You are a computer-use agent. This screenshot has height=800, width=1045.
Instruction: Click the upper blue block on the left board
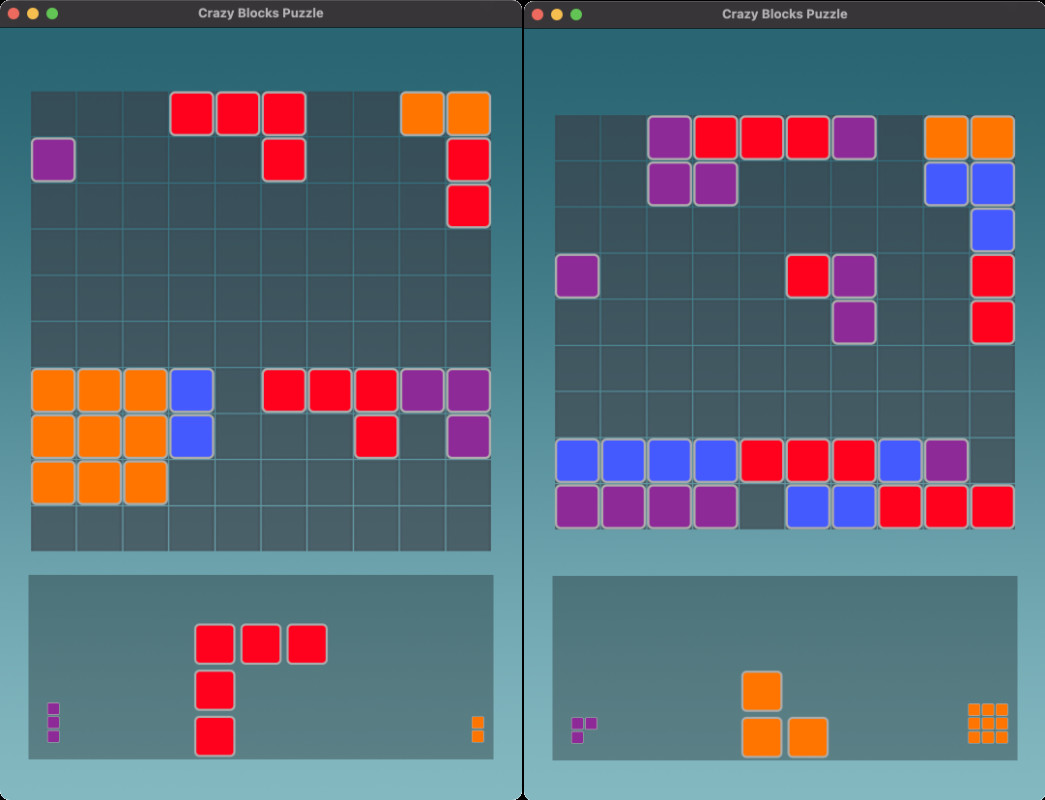tap(191, 390)
